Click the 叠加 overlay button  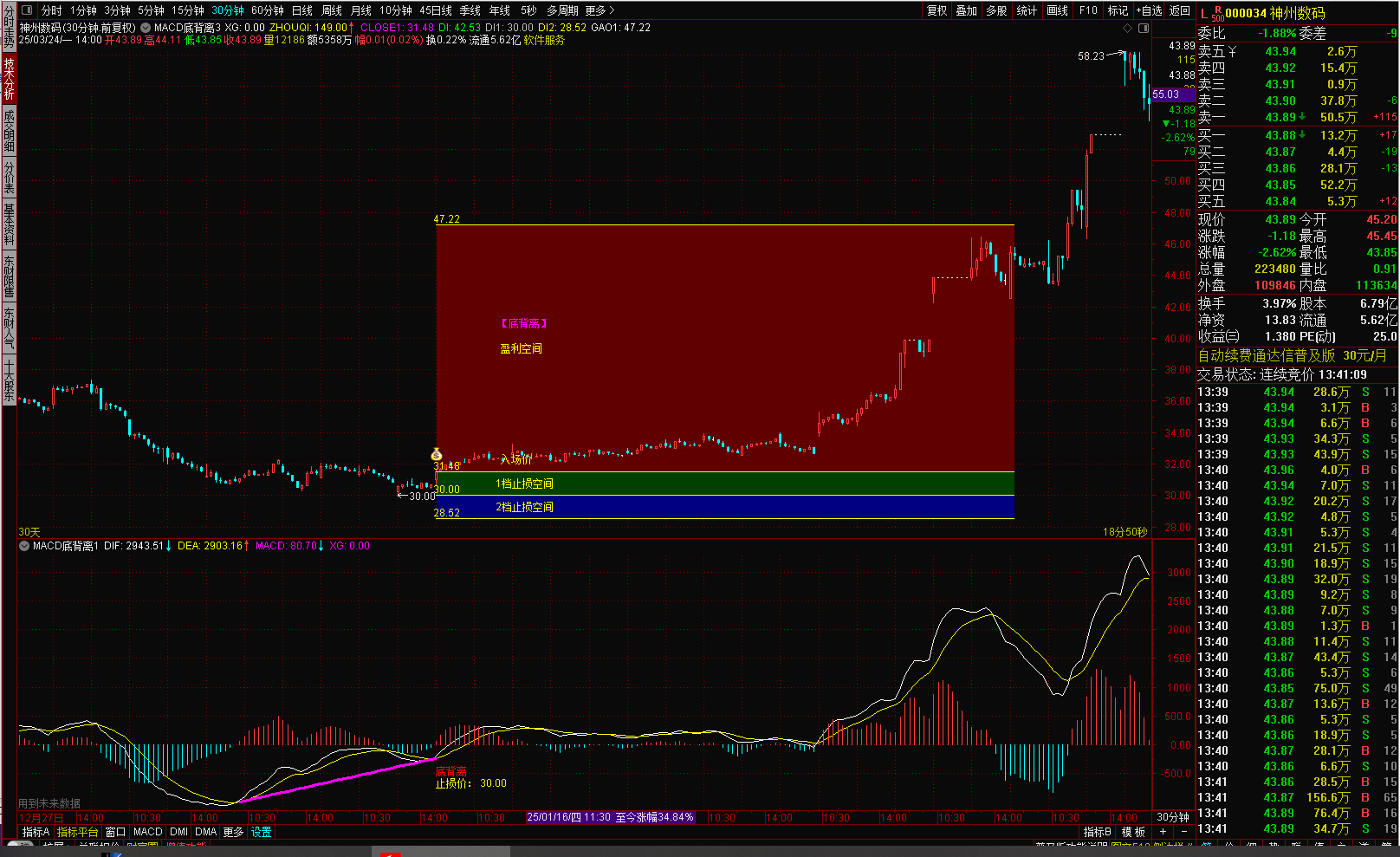[967, 10]
